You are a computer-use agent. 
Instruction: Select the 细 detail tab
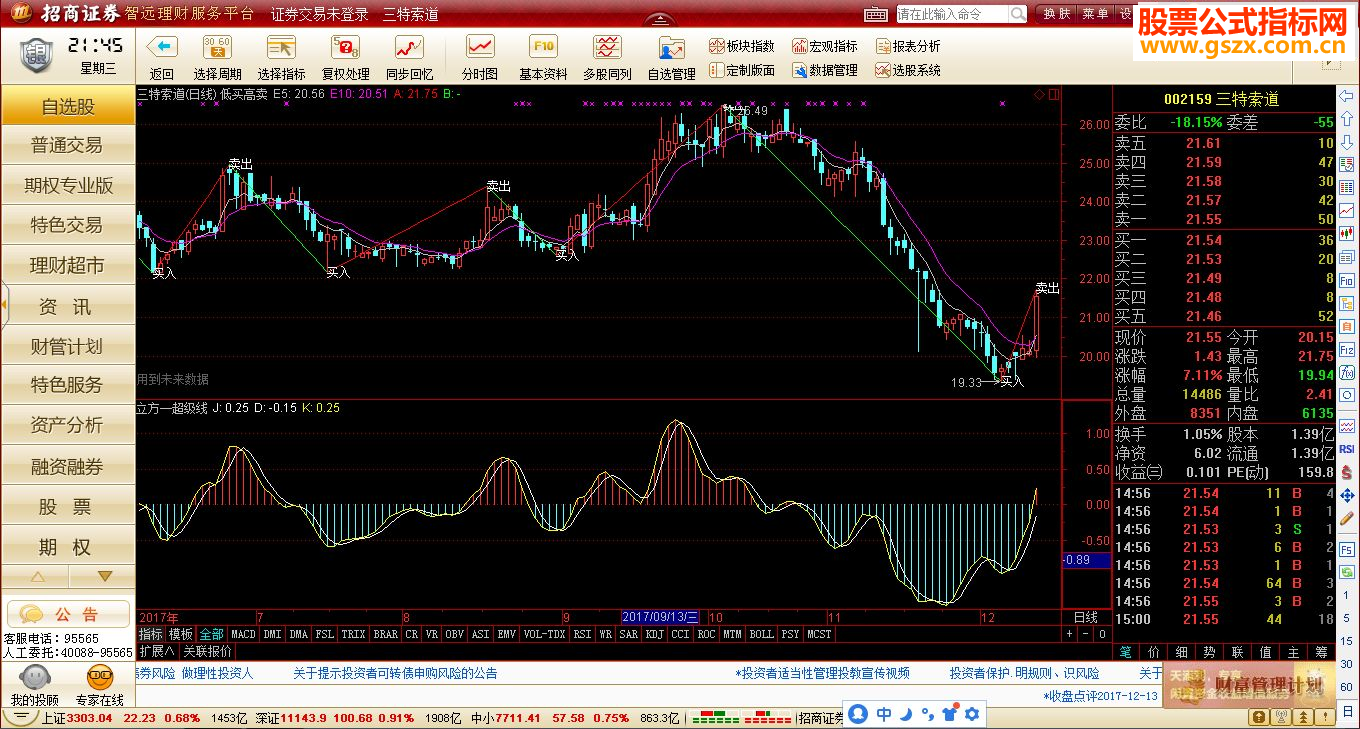[x=1181, y=652]
